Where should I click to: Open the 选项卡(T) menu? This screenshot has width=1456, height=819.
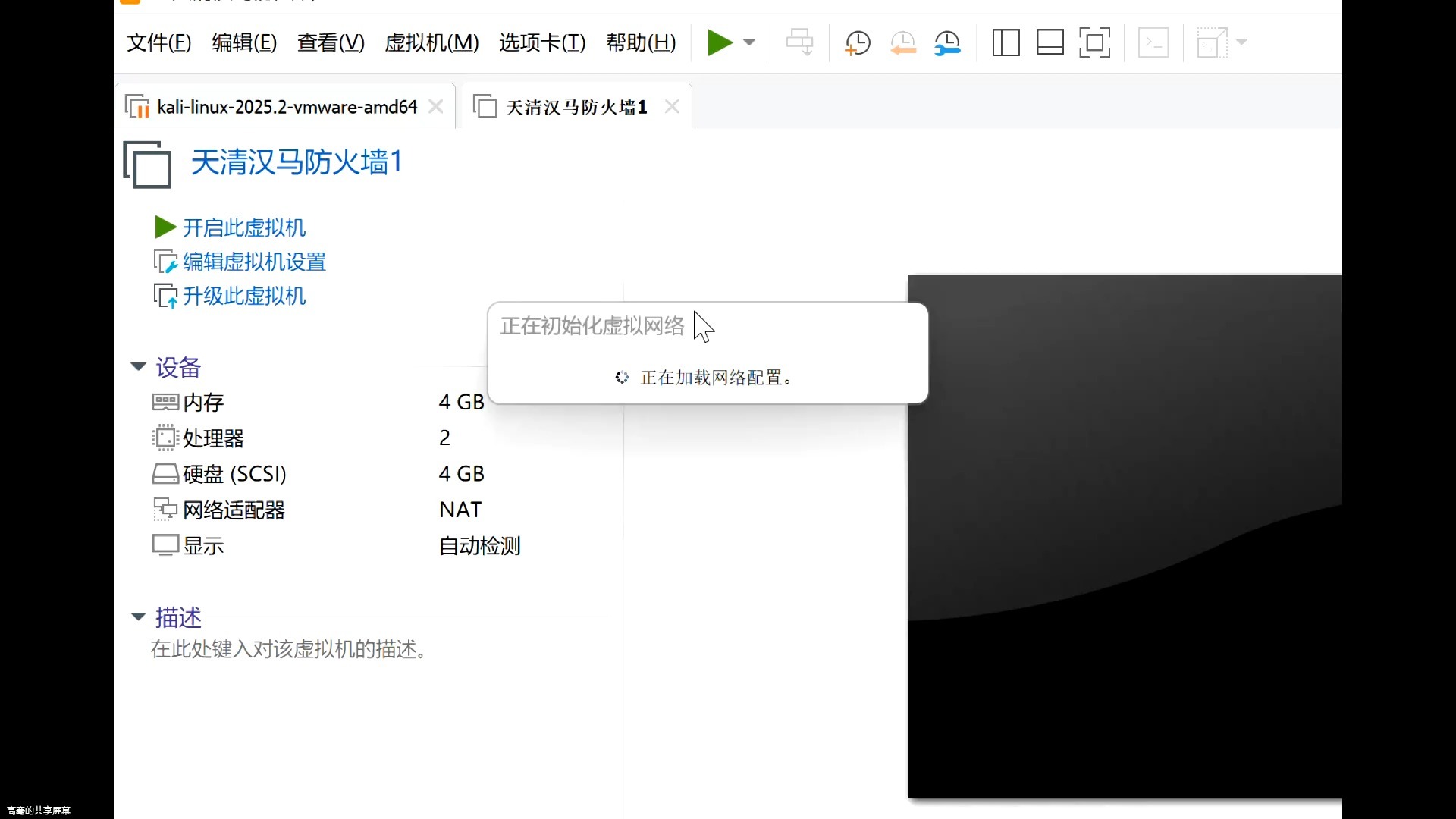542,42
